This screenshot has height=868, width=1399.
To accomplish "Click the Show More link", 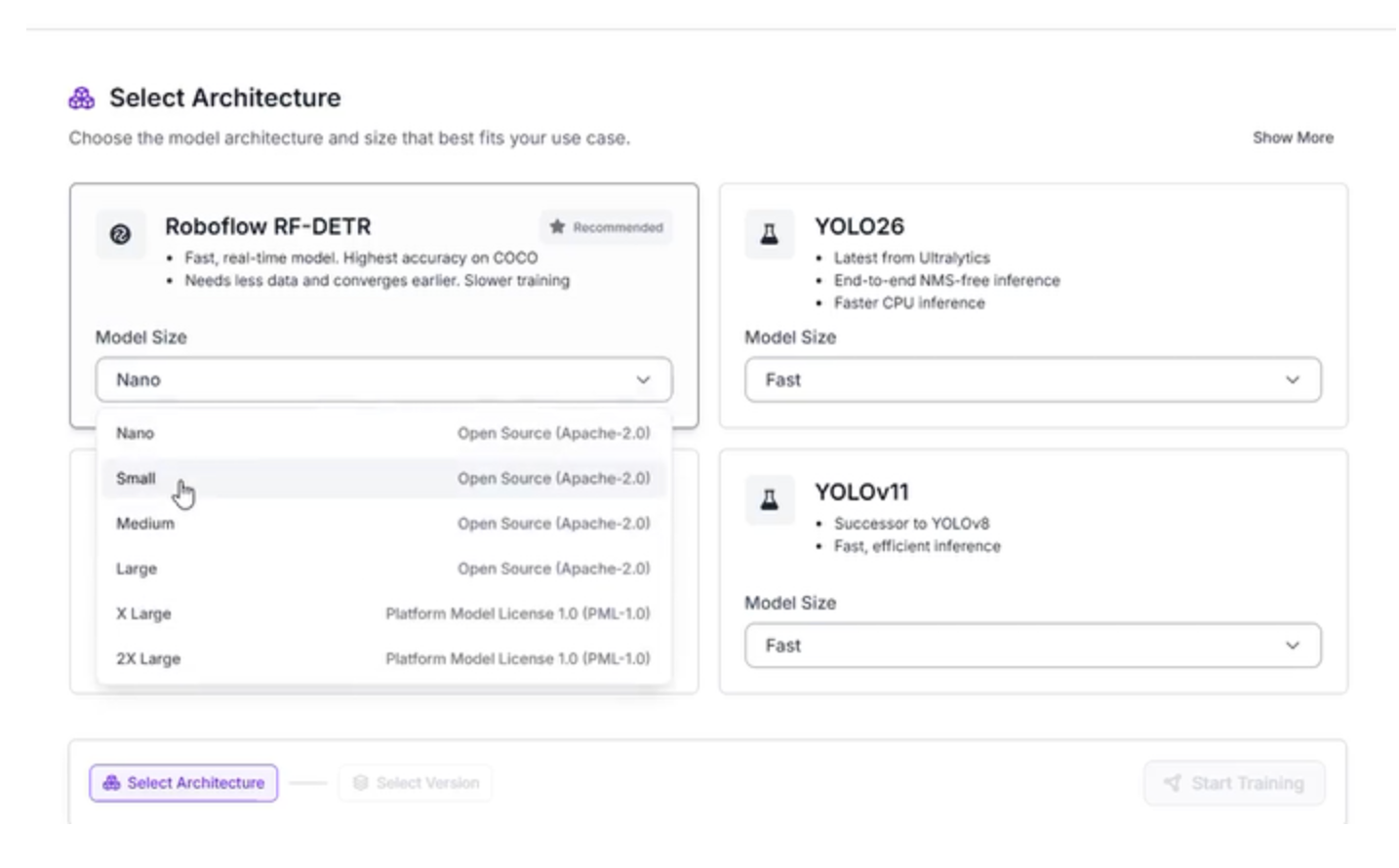I will click(1293, 138).
